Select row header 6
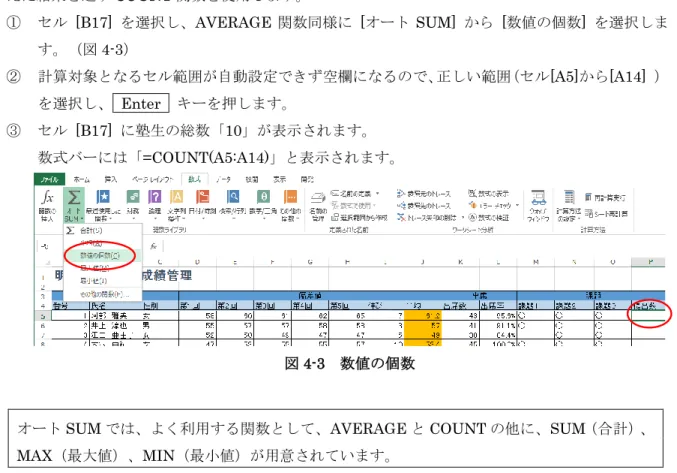Screen dimensions: 677x473 point(43,325)
